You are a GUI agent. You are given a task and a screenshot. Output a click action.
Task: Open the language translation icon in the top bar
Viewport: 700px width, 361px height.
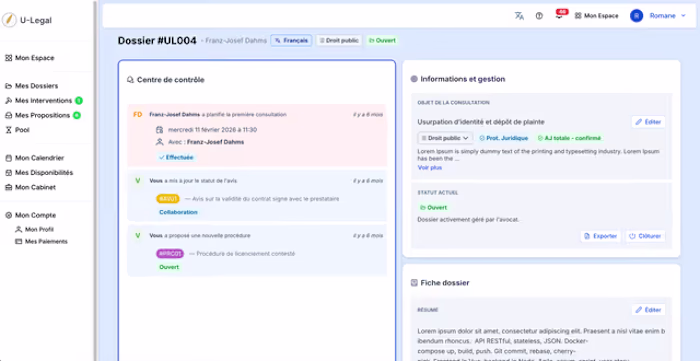click(x=519, y=16)
